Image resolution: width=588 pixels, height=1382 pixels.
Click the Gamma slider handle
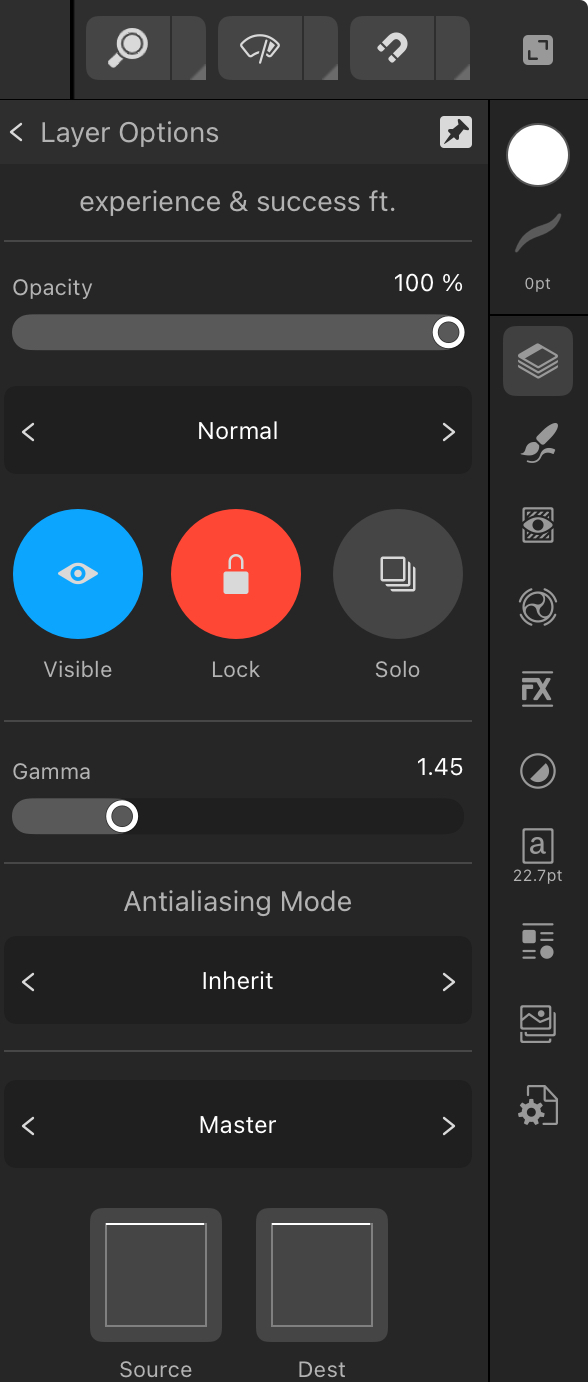(122, 817)
